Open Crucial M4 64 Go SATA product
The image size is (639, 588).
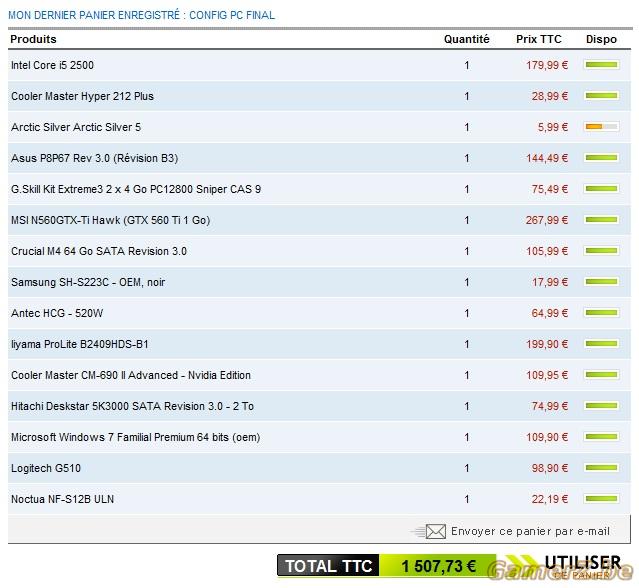click(99, 251)
